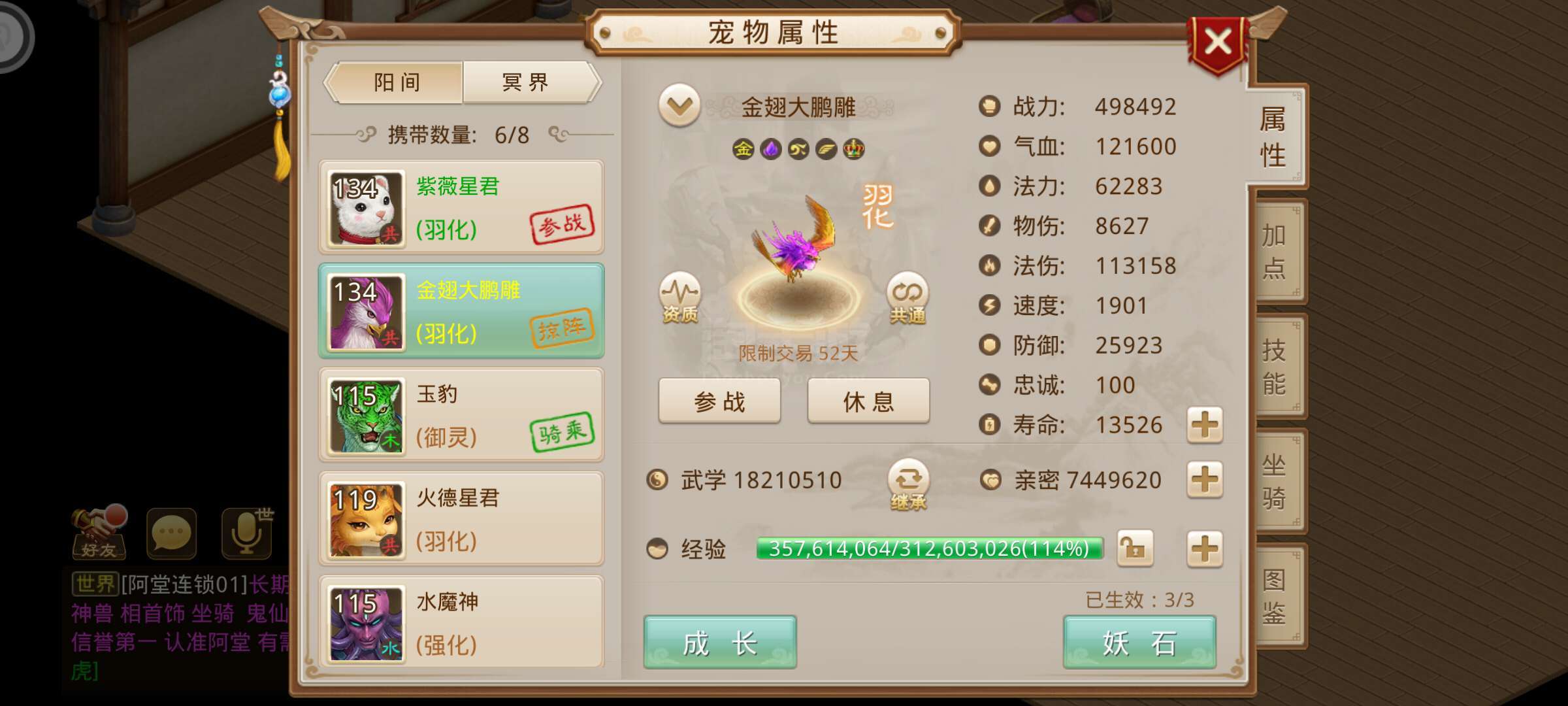This screenshot has width=1568, height=706.
Task: Add lifespan with the 寿命 plus button
Action: tap(1205, 425)
